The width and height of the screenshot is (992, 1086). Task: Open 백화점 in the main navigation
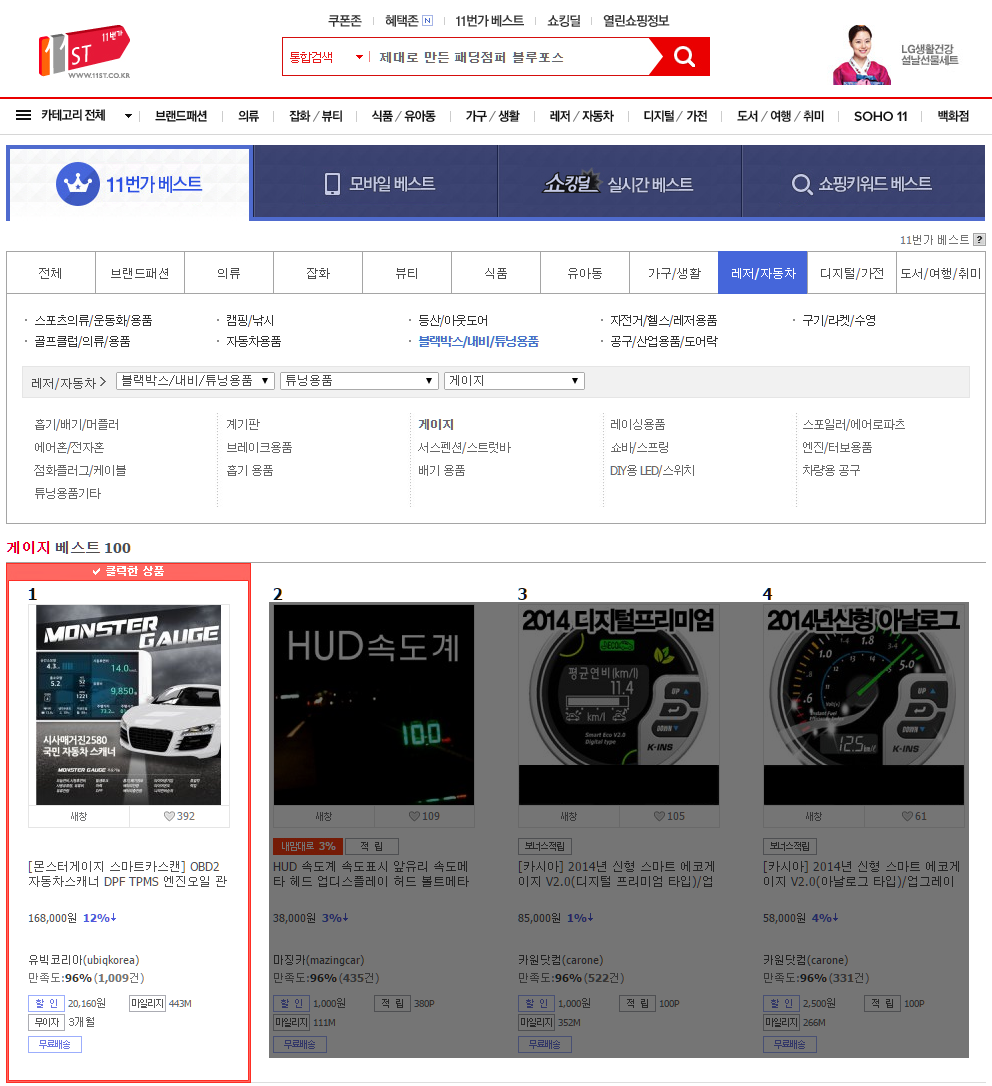[x=953, y=116]
